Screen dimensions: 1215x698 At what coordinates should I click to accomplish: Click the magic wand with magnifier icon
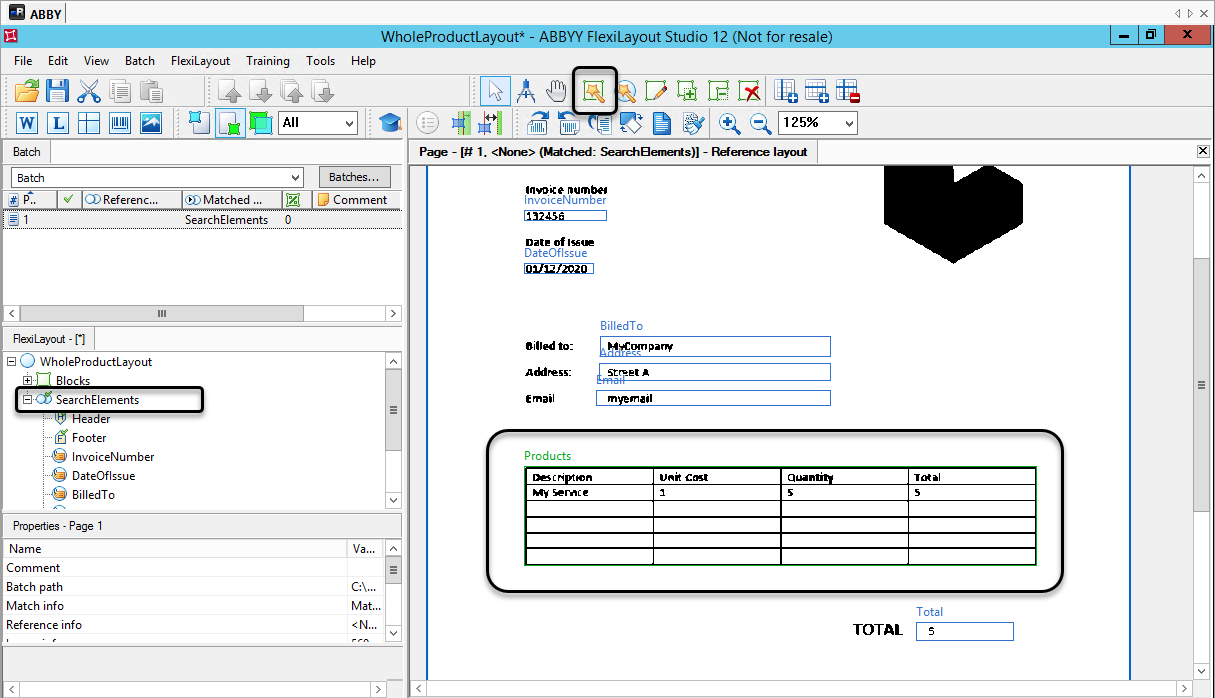point(626,91)
